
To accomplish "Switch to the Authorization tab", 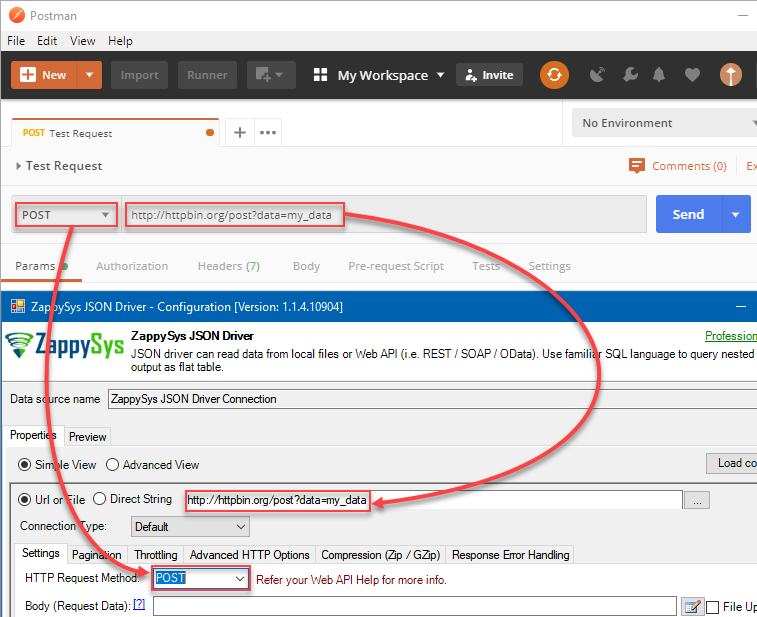I will [132, 266].
